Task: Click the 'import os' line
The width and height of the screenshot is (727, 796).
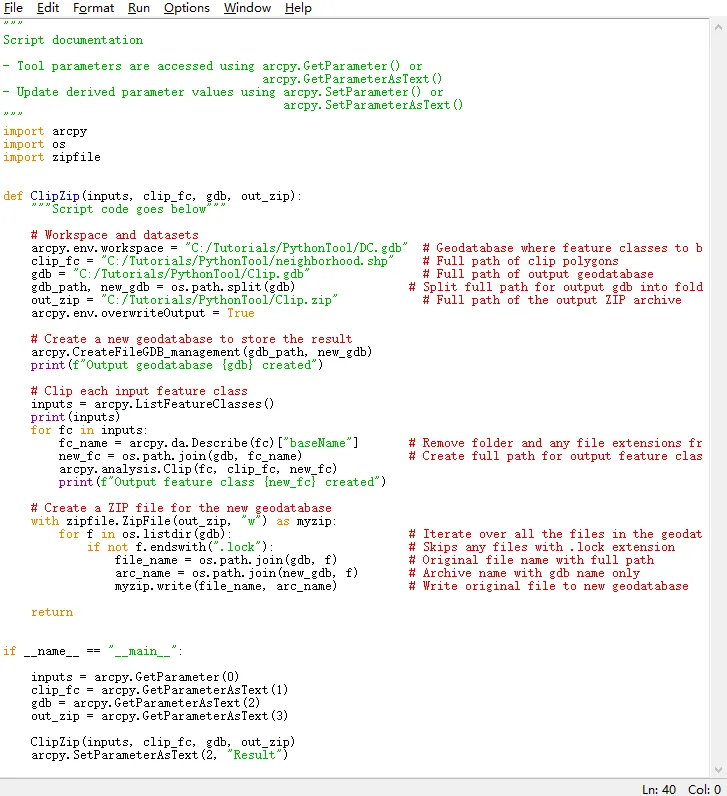Action: point(34,145)
